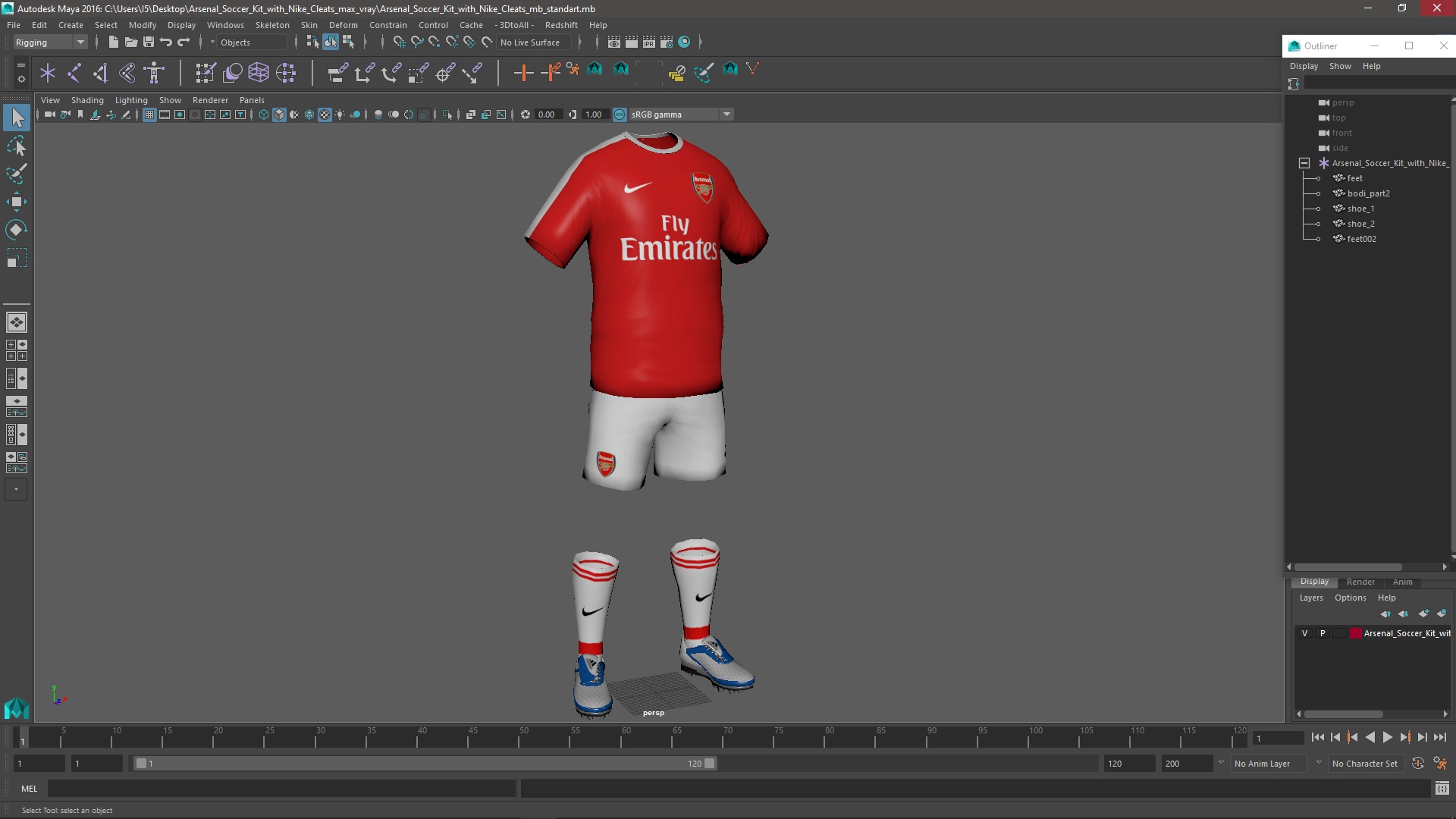Open the Deform menu
The height and width of the screenshot is (819, 1456).
[x=343, y=25]
